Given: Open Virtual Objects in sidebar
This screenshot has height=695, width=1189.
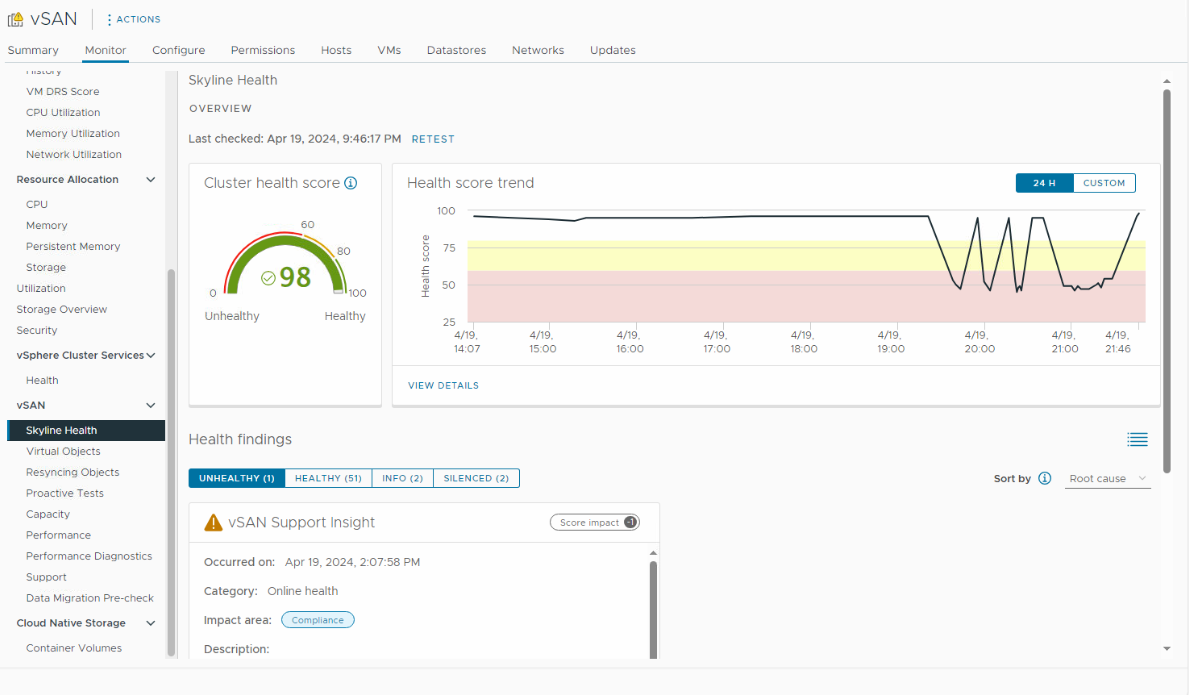Looking at the screenshot, I should [63, 452].
